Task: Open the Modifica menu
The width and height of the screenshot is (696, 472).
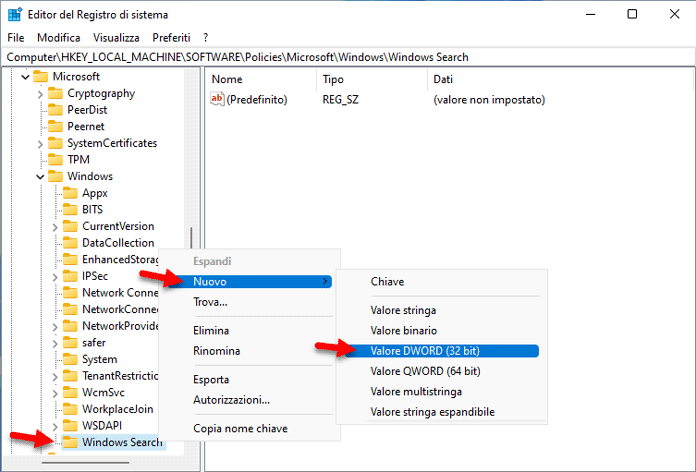Action: (x=58, y=37)
